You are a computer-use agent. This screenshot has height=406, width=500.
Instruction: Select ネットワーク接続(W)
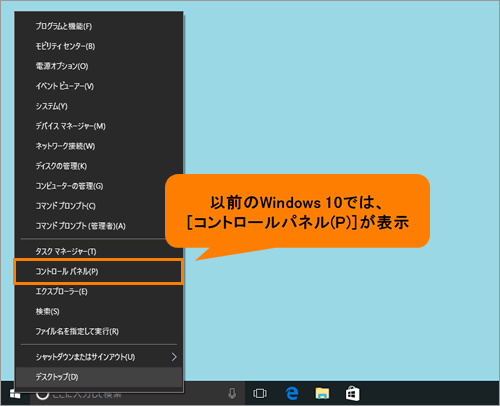99,146
